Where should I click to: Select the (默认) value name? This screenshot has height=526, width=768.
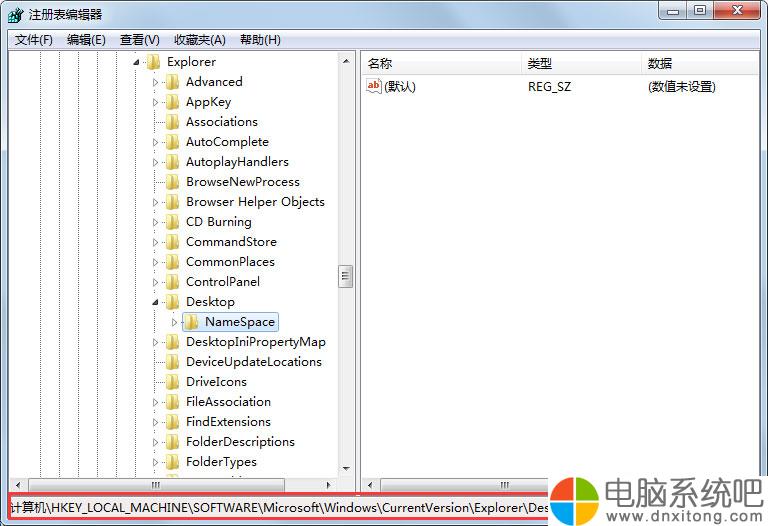400,87
